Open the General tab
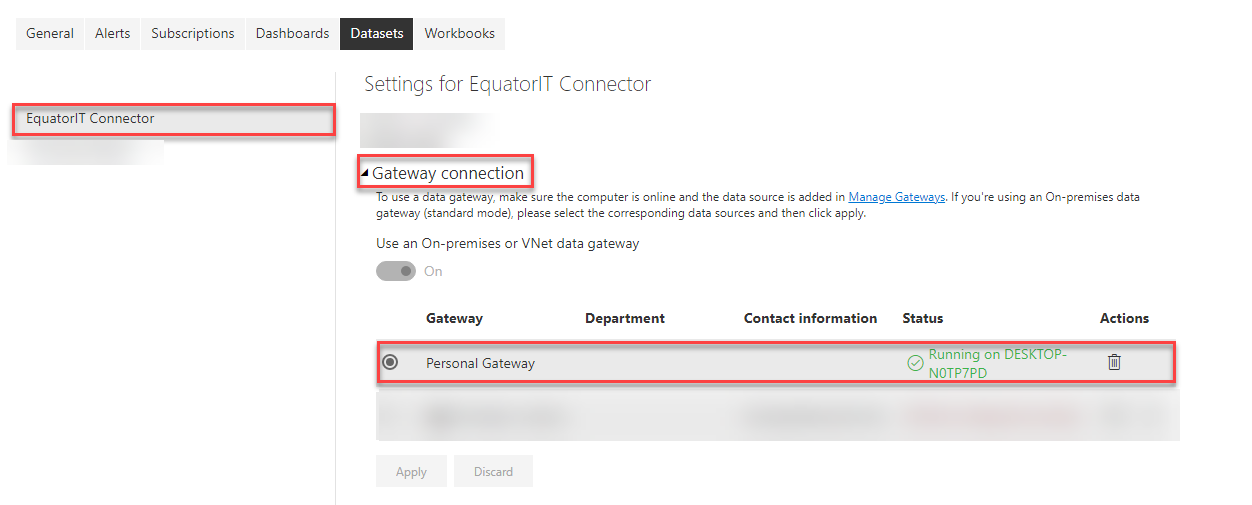 click(50, 33)
